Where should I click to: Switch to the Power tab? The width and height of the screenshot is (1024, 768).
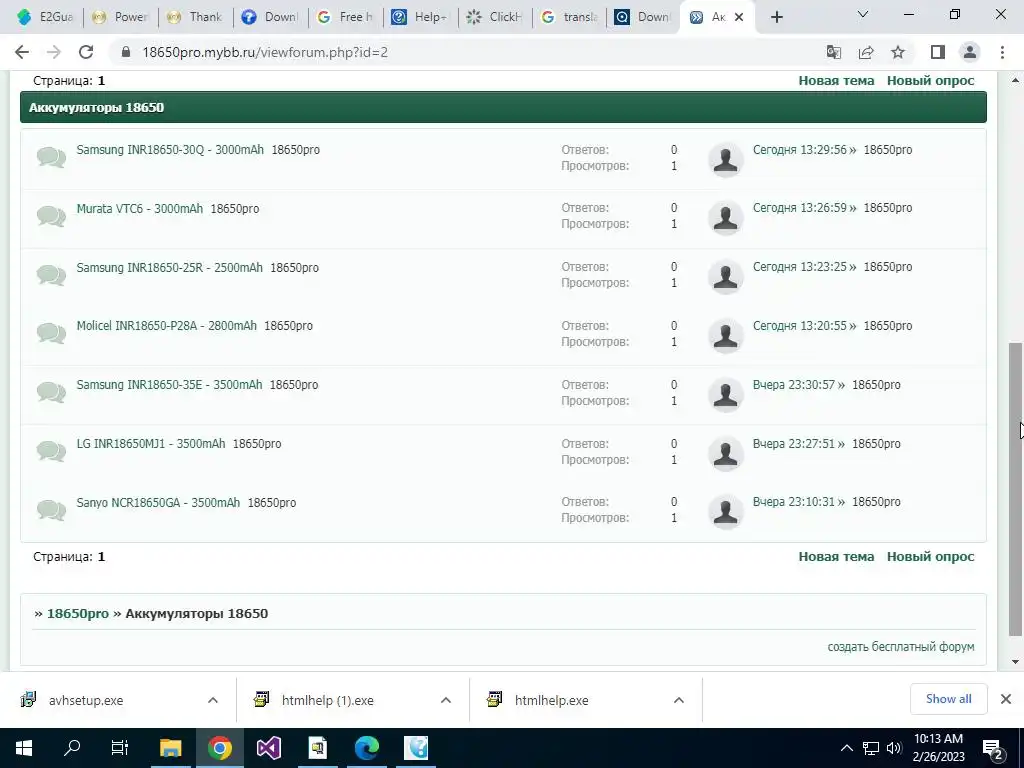pos(121,17)
